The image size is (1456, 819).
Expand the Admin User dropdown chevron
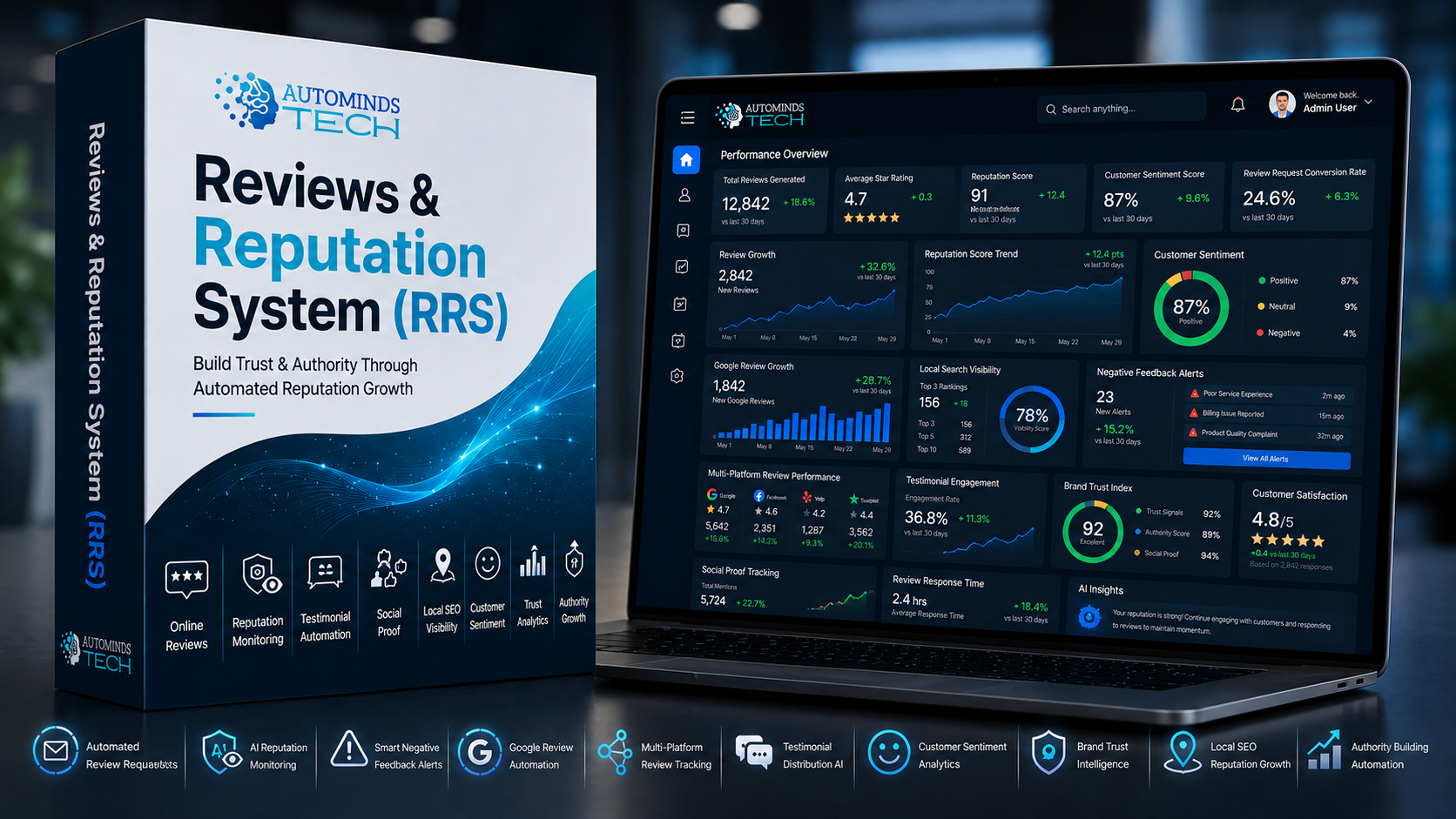pos(1368,102)
